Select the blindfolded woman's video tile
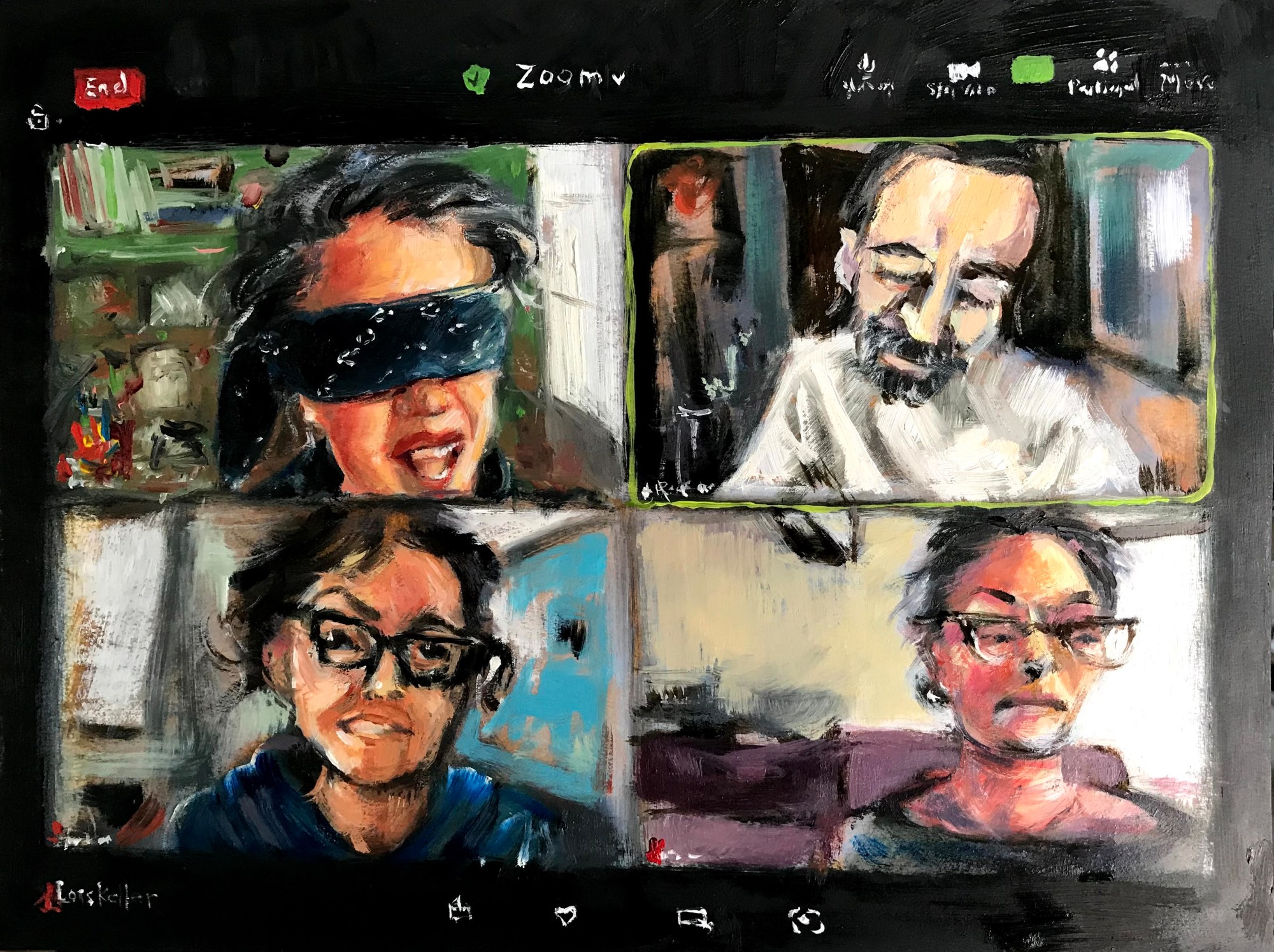Image resolution: width=1274 pixels, height=952 pixels. [331, 318]
